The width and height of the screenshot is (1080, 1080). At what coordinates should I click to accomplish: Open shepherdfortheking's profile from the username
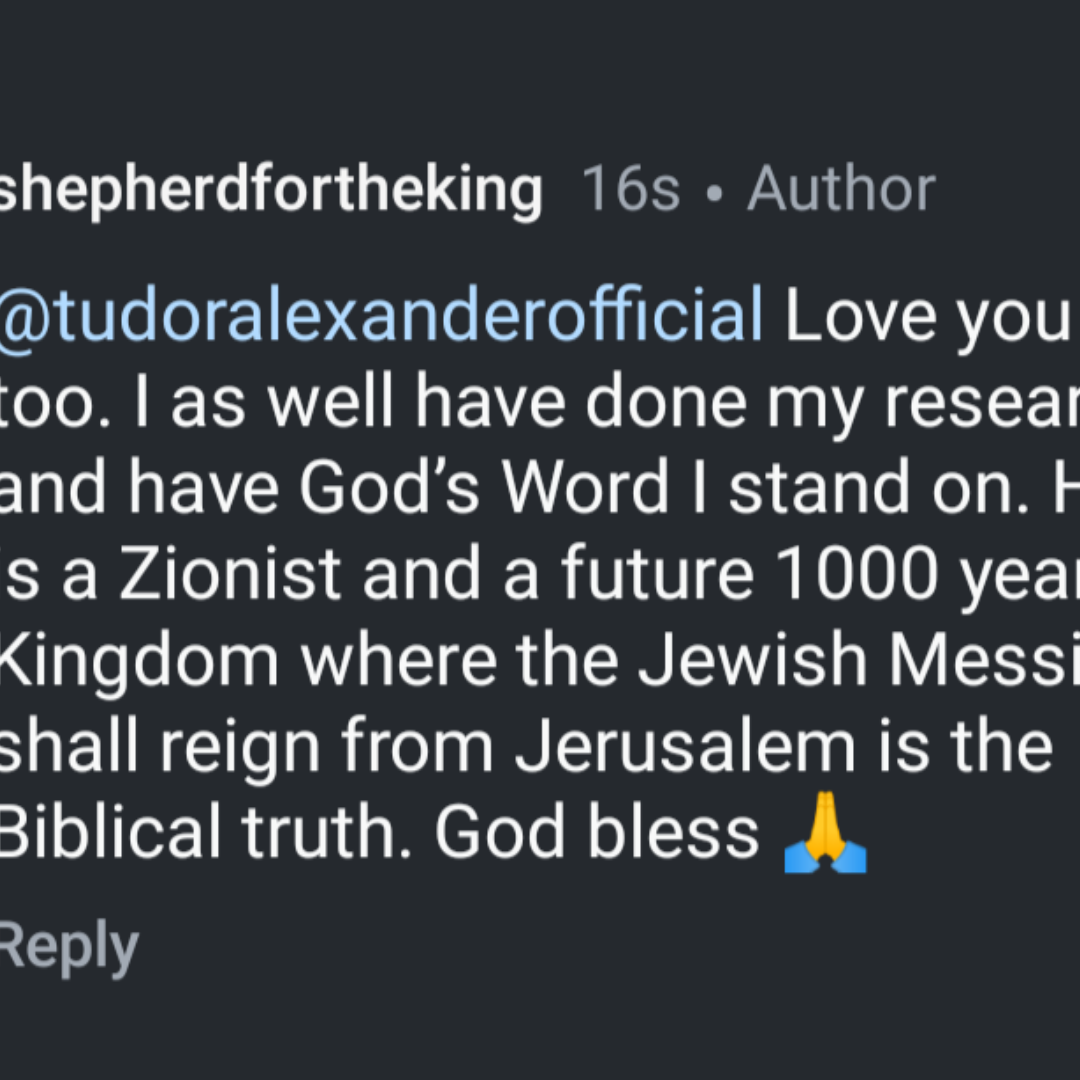(x=271, y=188)
